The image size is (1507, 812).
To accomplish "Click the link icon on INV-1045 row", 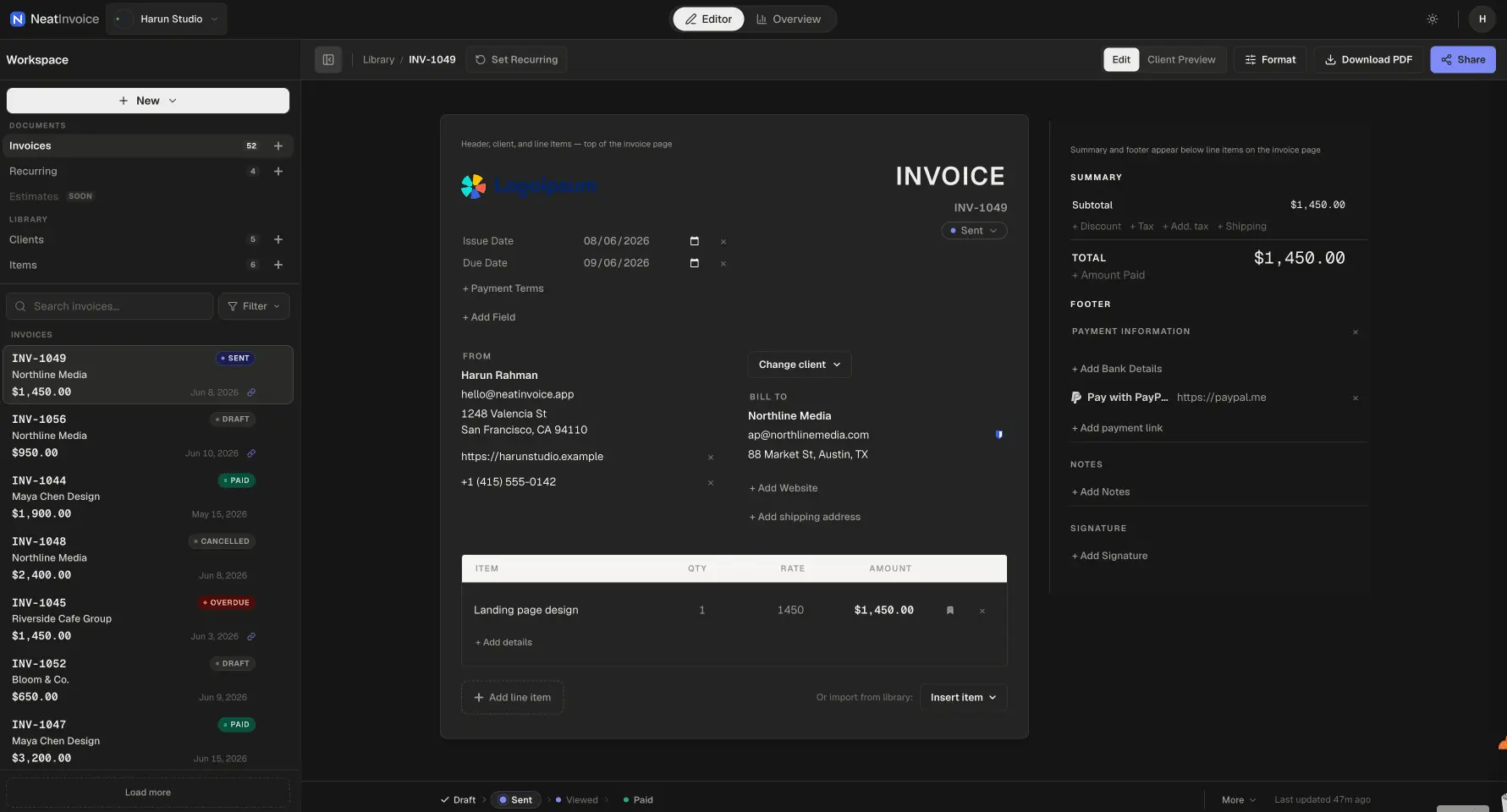I will [x=251, y=636].
